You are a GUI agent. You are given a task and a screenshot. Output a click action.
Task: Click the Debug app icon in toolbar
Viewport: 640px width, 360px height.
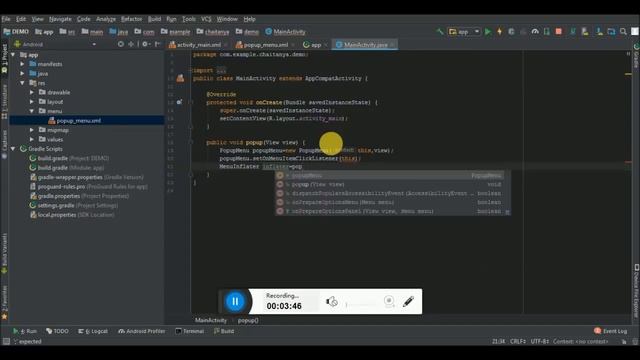(511, 31)
